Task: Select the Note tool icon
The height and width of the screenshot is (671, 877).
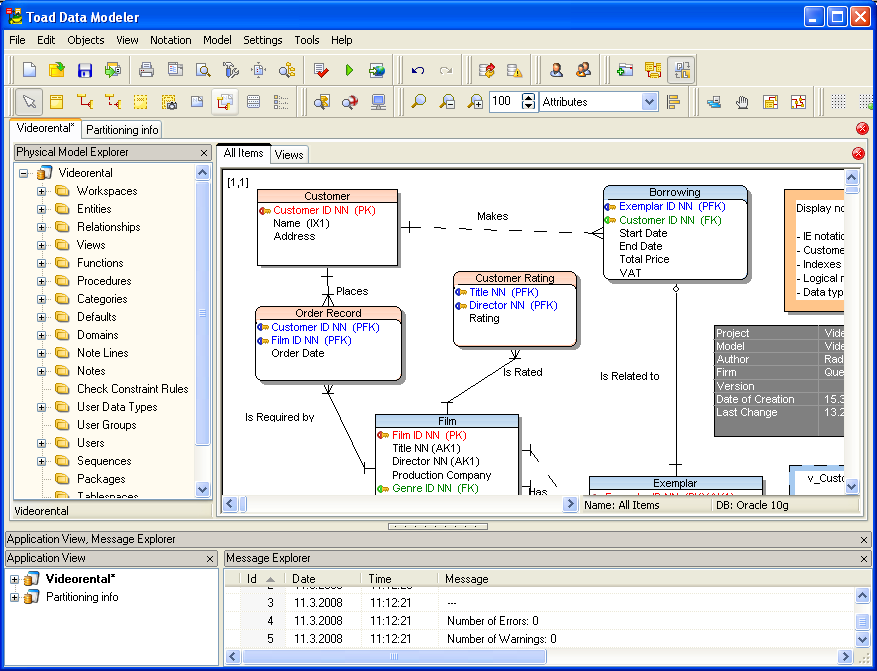Action: pos(197,102)
